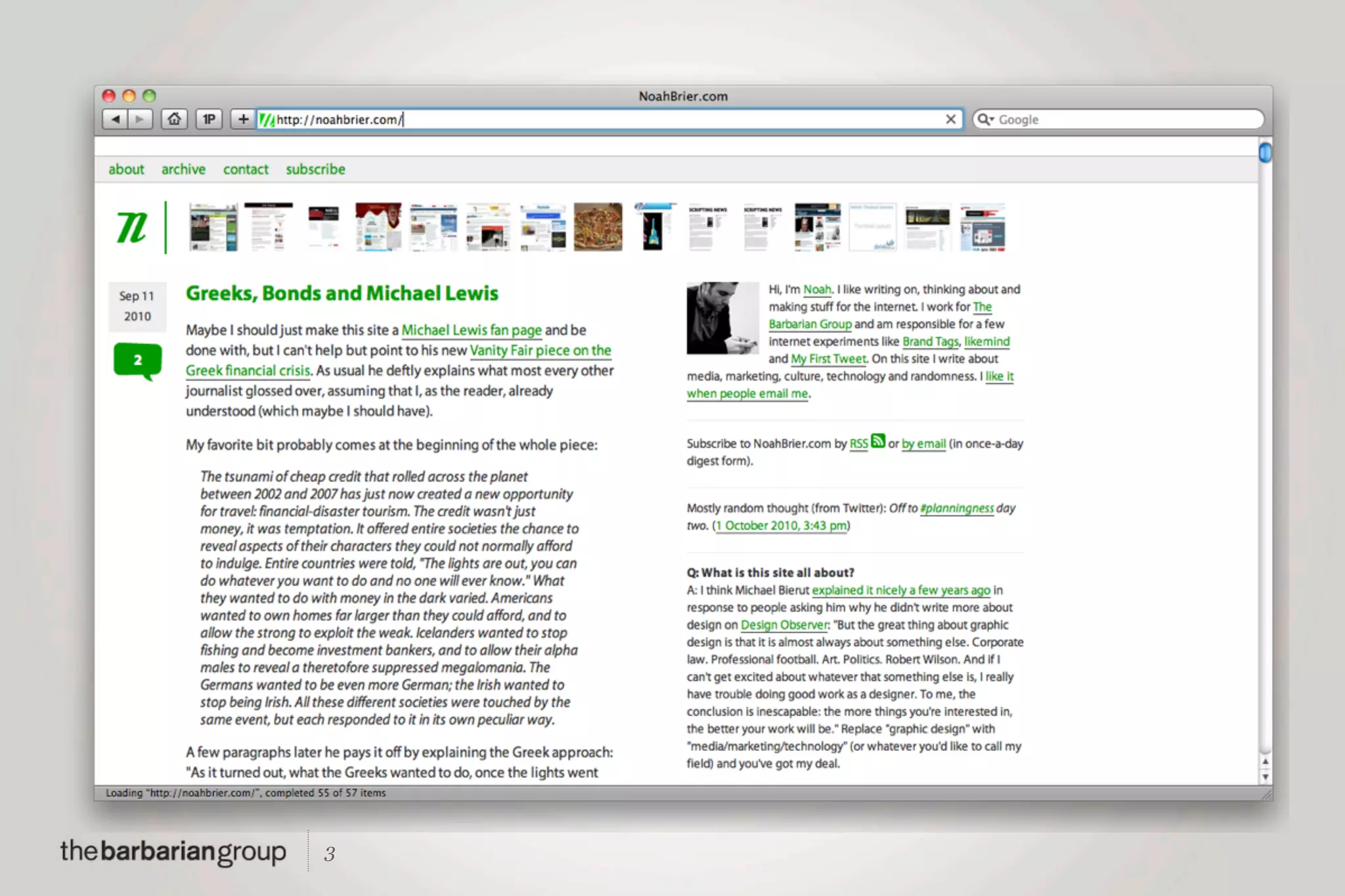Viewport: 1345px width, 896px height.
Task: Open the archive navigation item
Action: (183, 169)
